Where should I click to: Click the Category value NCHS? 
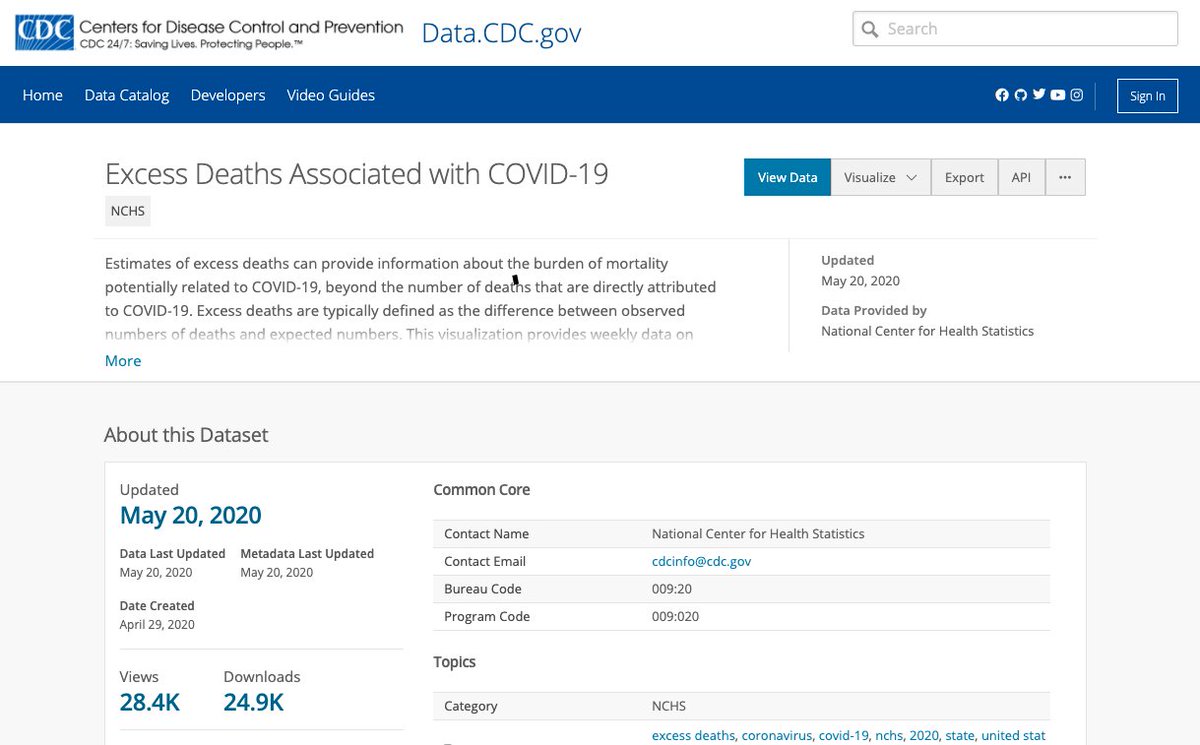(669, 706)
